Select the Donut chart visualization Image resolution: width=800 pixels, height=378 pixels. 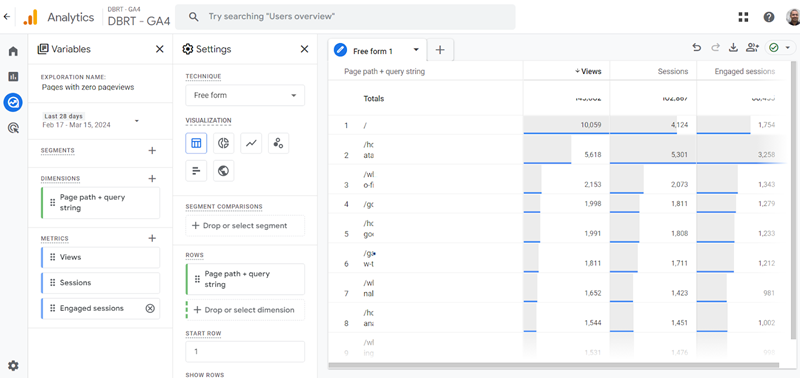(223, 143)
